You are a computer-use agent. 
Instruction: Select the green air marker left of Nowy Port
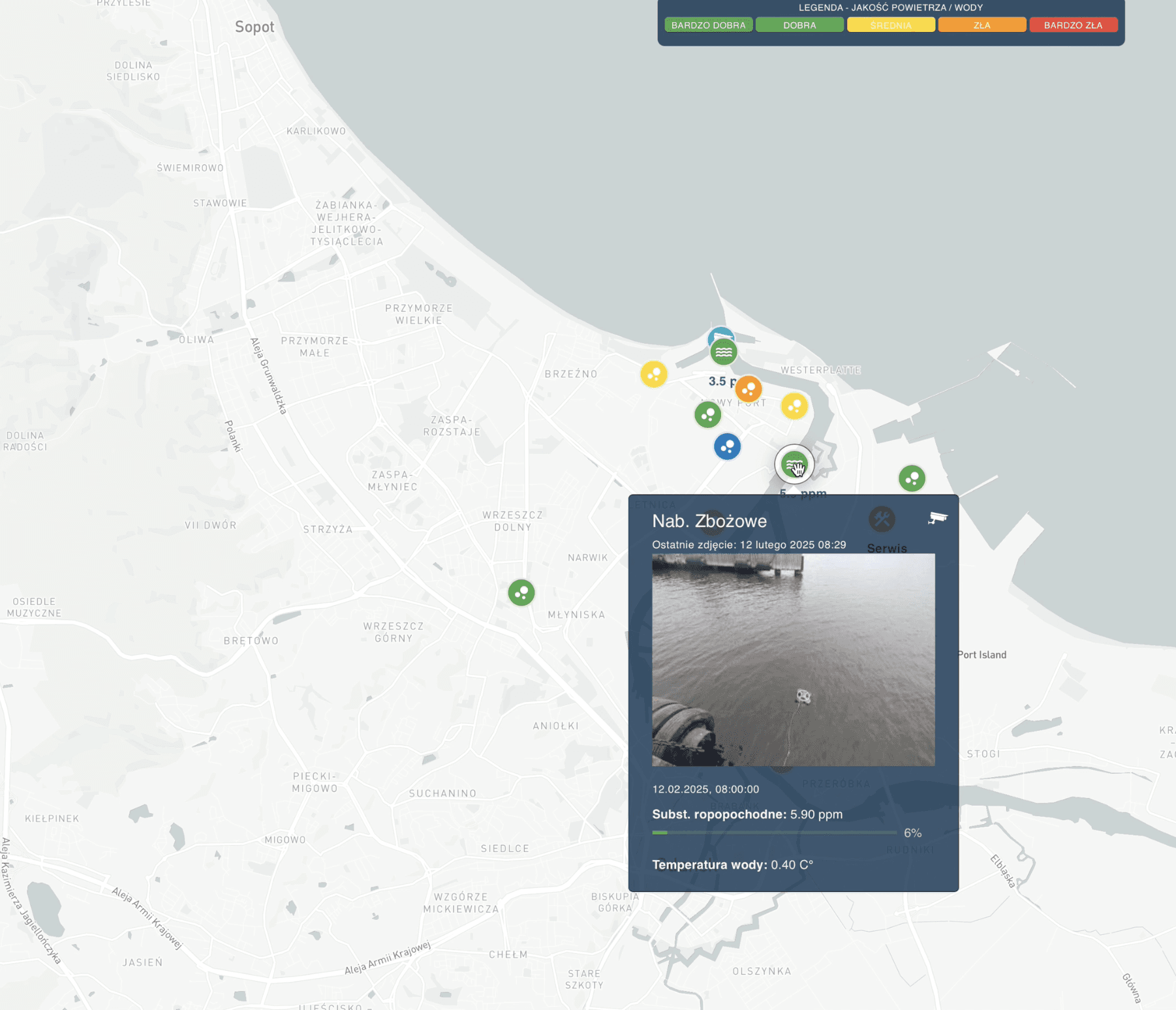coord(707,414)
